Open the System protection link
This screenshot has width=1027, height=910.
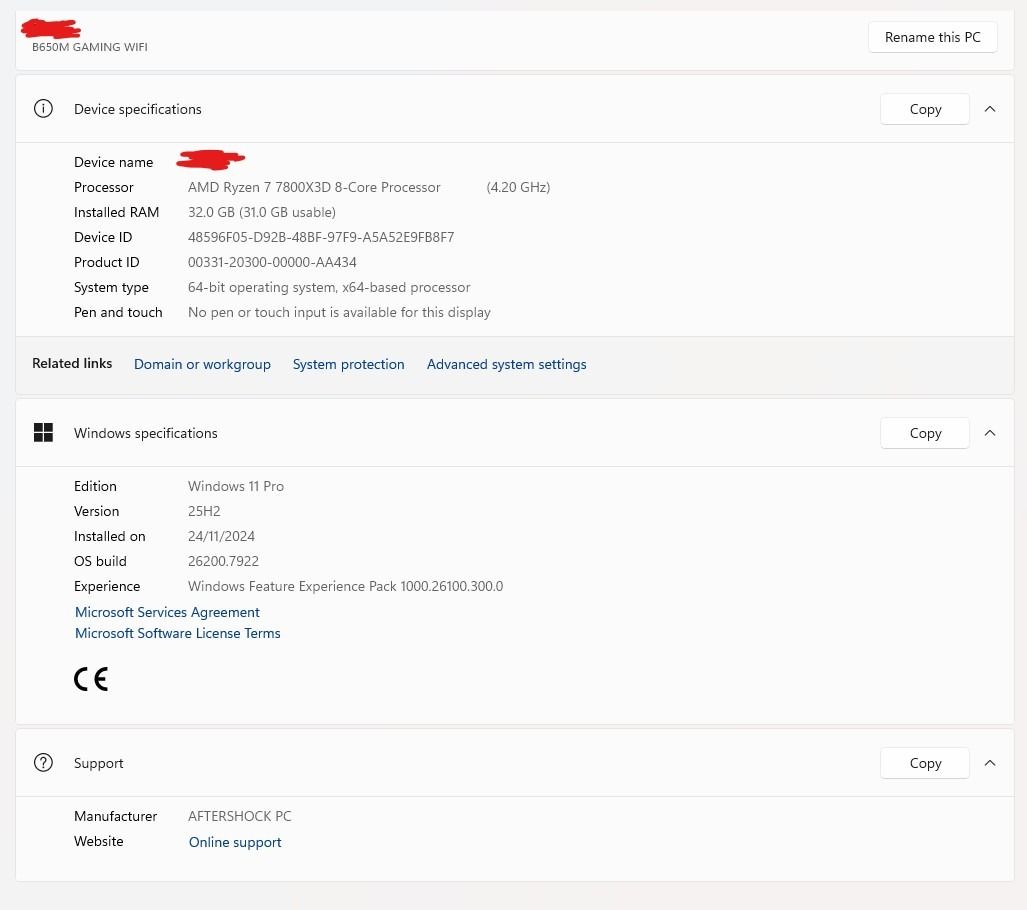(x=348, y=364)
